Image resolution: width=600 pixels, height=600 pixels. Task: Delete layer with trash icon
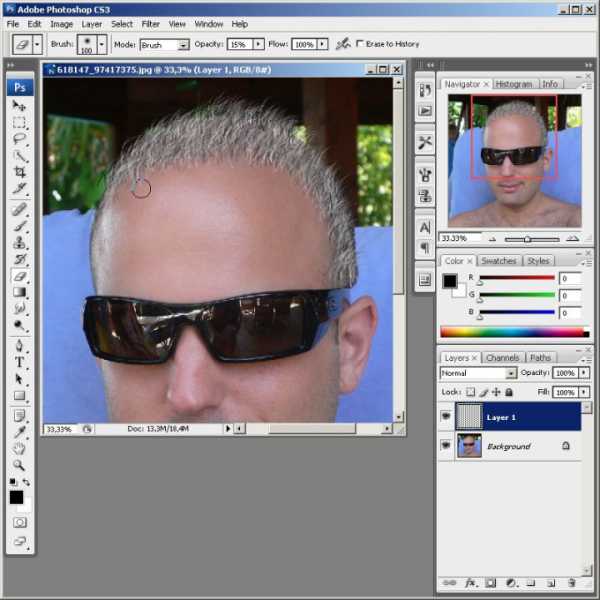[572, 583]
